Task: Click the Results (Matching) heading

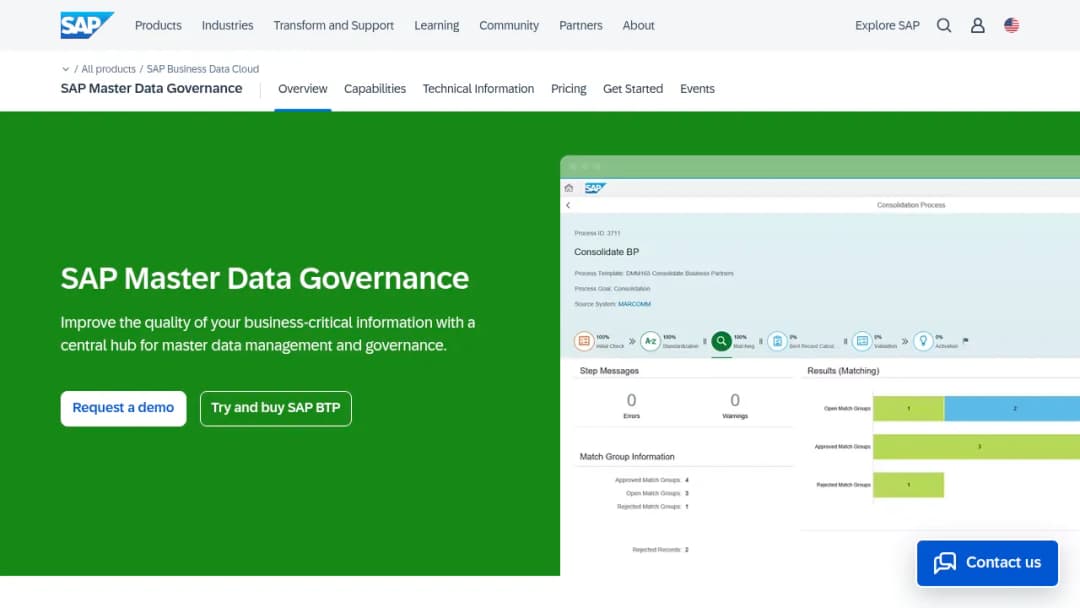Action: (843, 370)
